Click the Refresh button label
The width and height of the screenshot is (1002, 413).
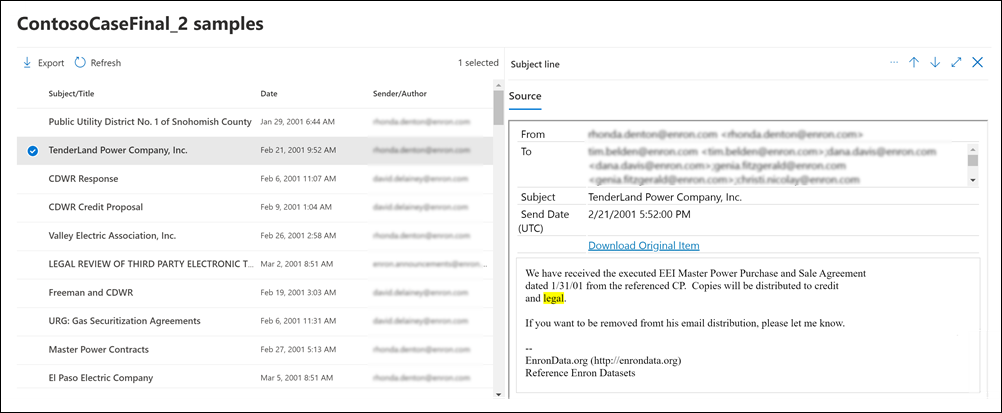[x=105, y=63]
